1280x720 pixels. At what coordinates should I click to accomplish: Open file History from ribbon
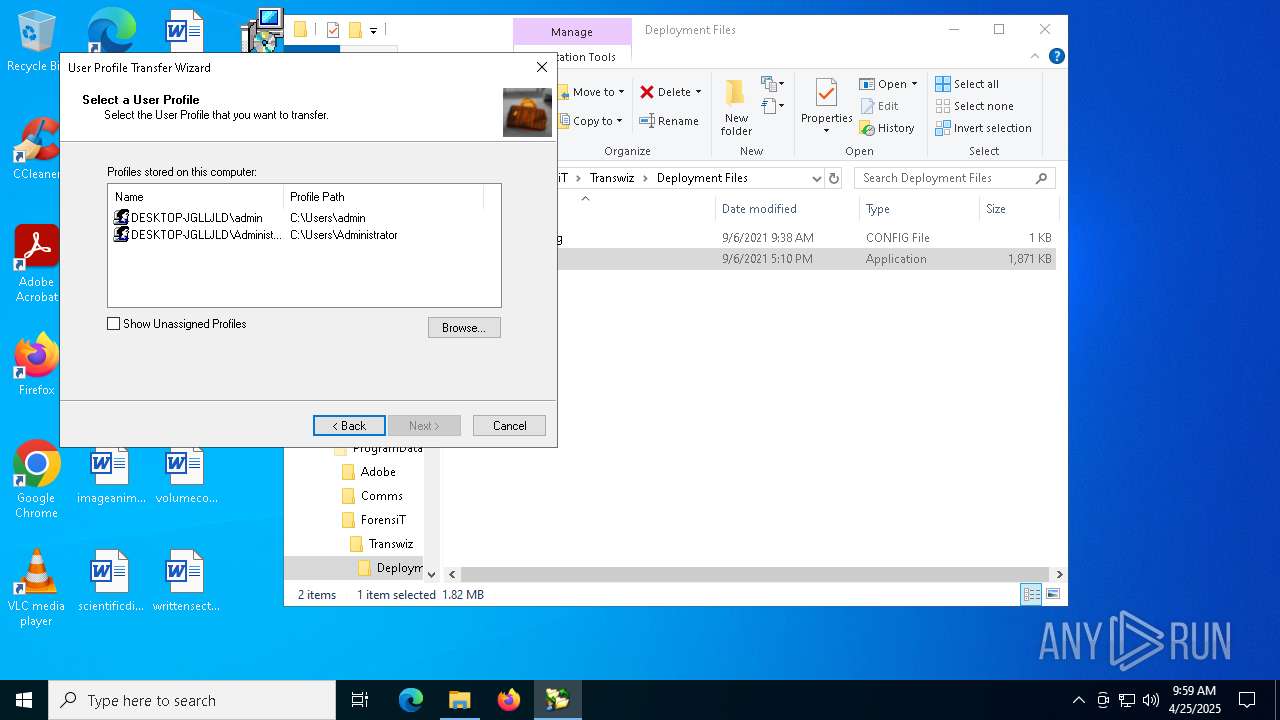887,128
